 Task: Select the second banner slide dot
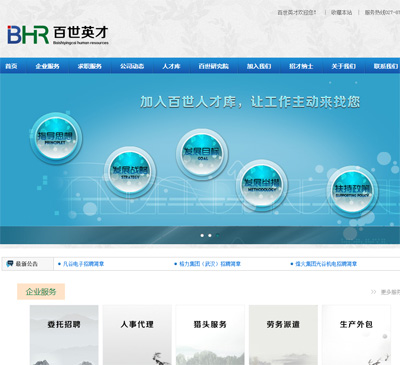click(210, 235)
